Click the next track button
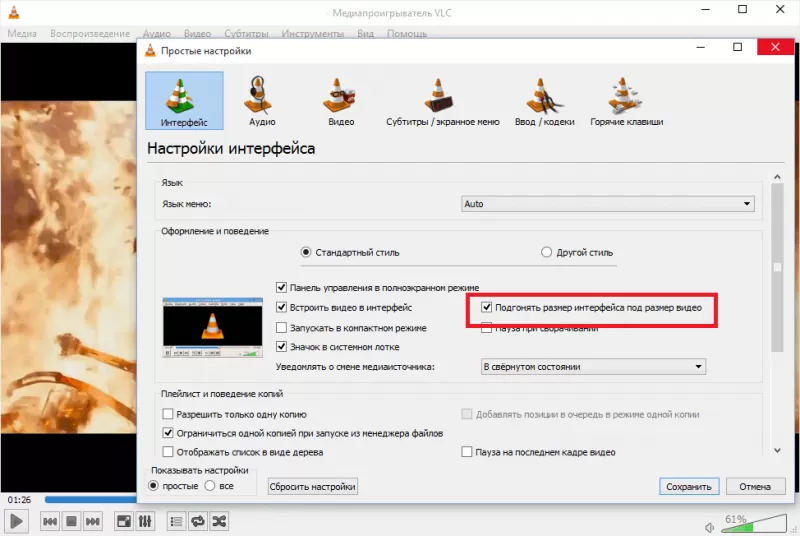Image resolution: width=800 pixels, height=536 pixels. click(92, 521)
